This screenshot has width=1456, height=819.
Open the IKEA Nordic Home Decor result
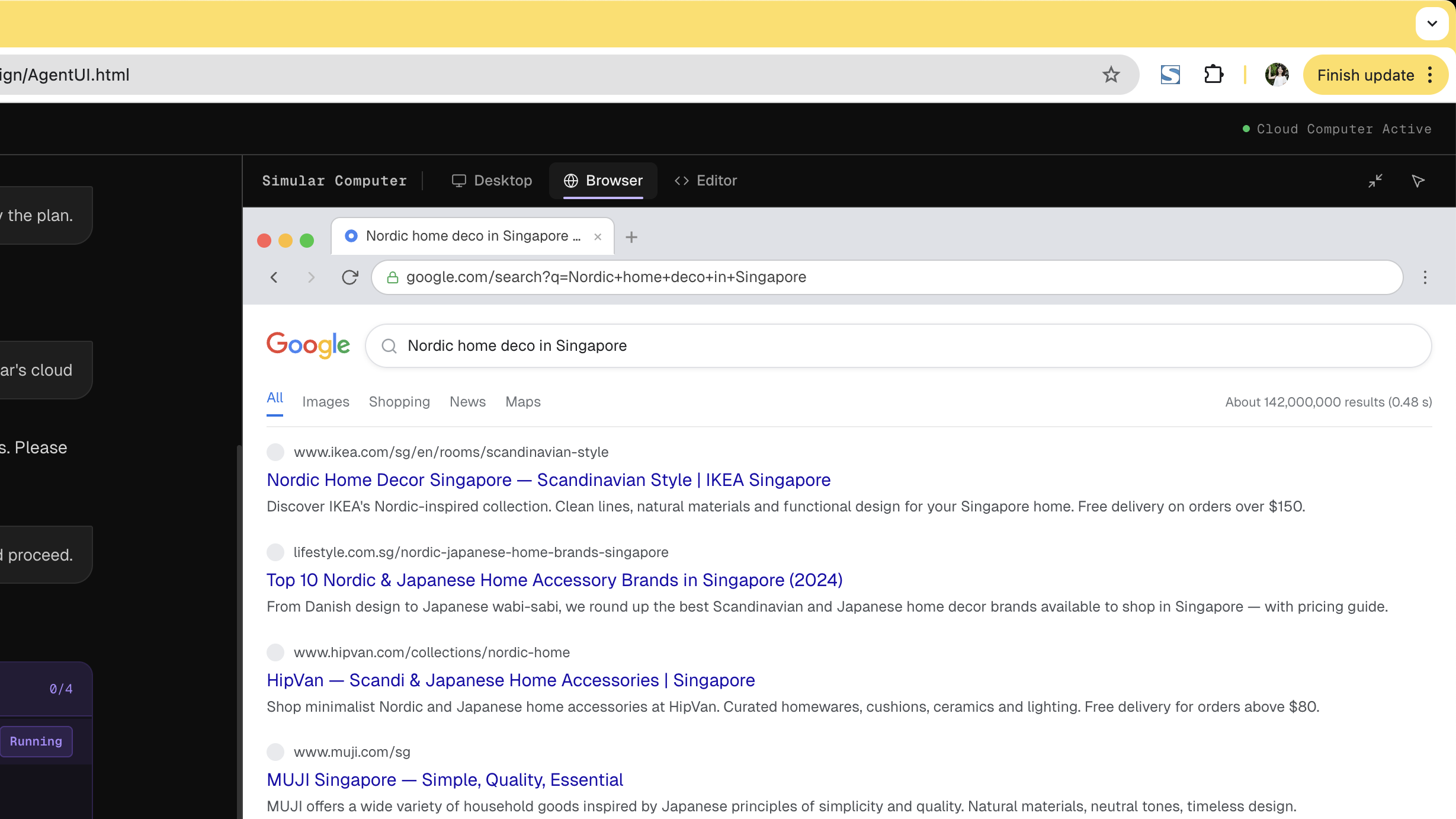pyautogui.click(x=549, y=480)
